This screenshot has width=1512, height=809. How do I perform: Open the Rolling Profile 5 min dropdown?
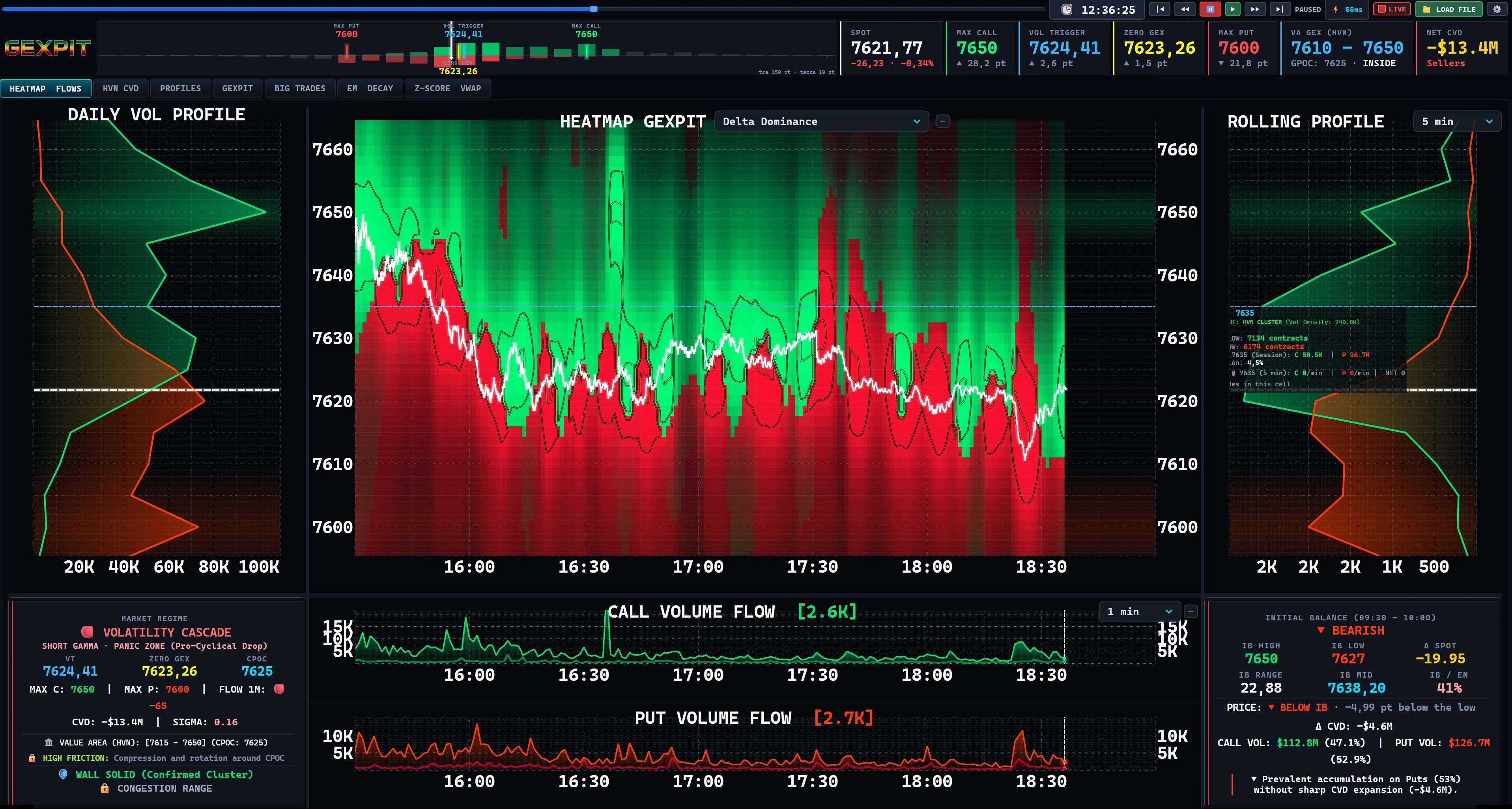1457,122
